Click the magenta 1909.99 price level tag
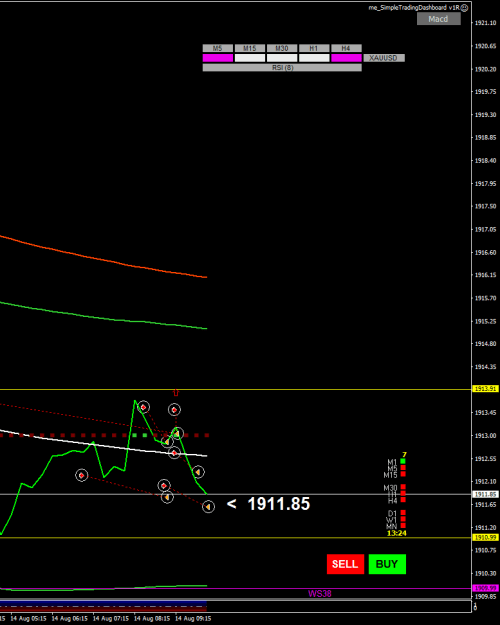Viewport: 500px width, 625px height. tap(485, 588)
